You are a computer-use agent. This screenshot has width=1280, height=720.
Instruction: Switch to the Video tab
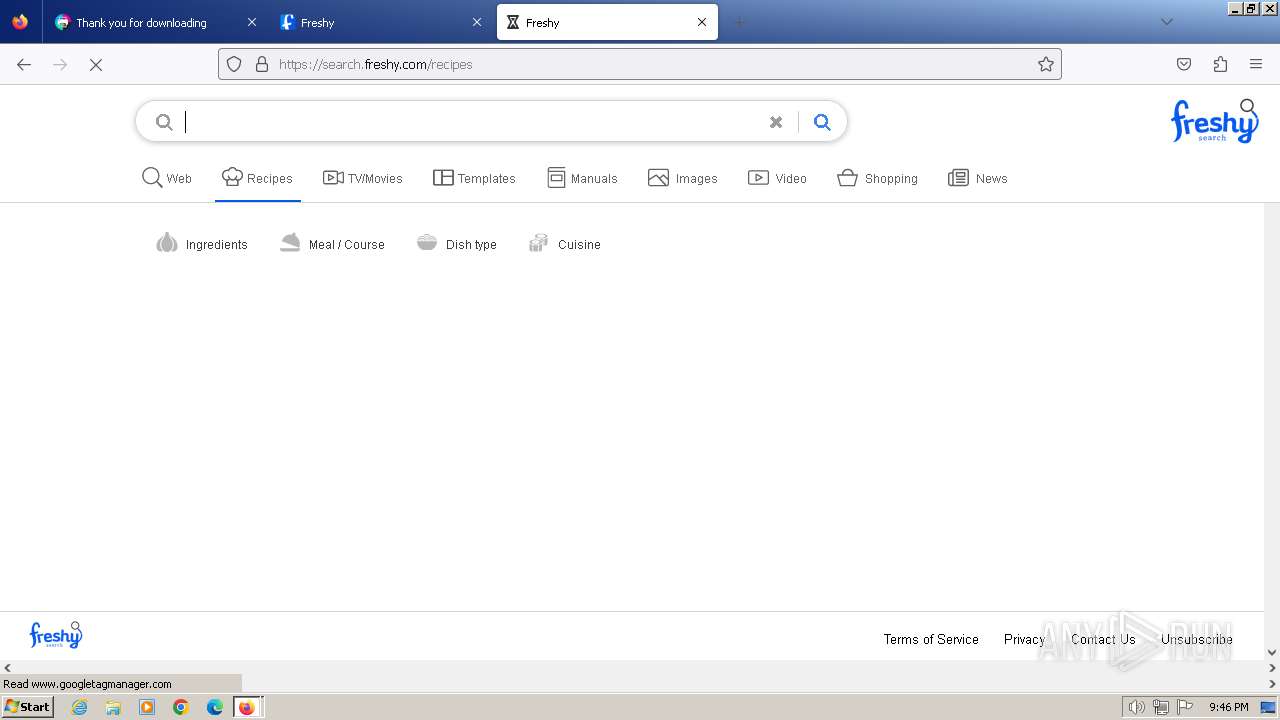pos(777,178)
